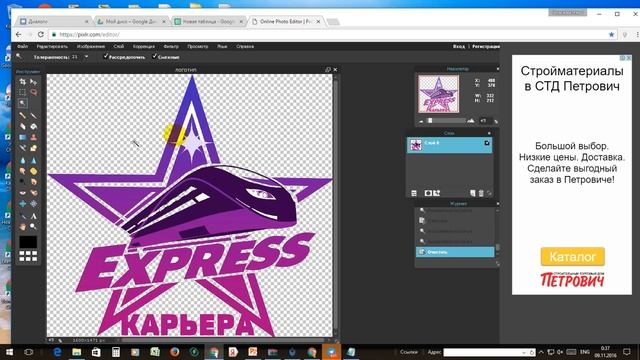
Task: Click the Вход login link
Action: coord(459,47)
